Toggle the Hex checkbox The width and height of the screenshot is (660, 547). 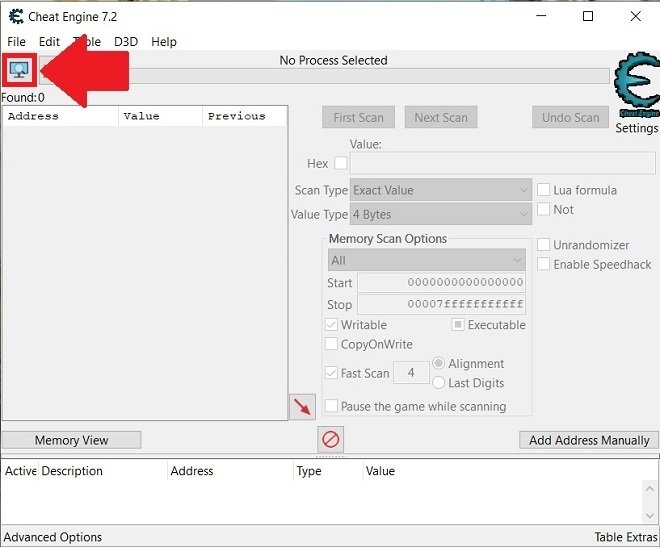[x=341, y=163]
